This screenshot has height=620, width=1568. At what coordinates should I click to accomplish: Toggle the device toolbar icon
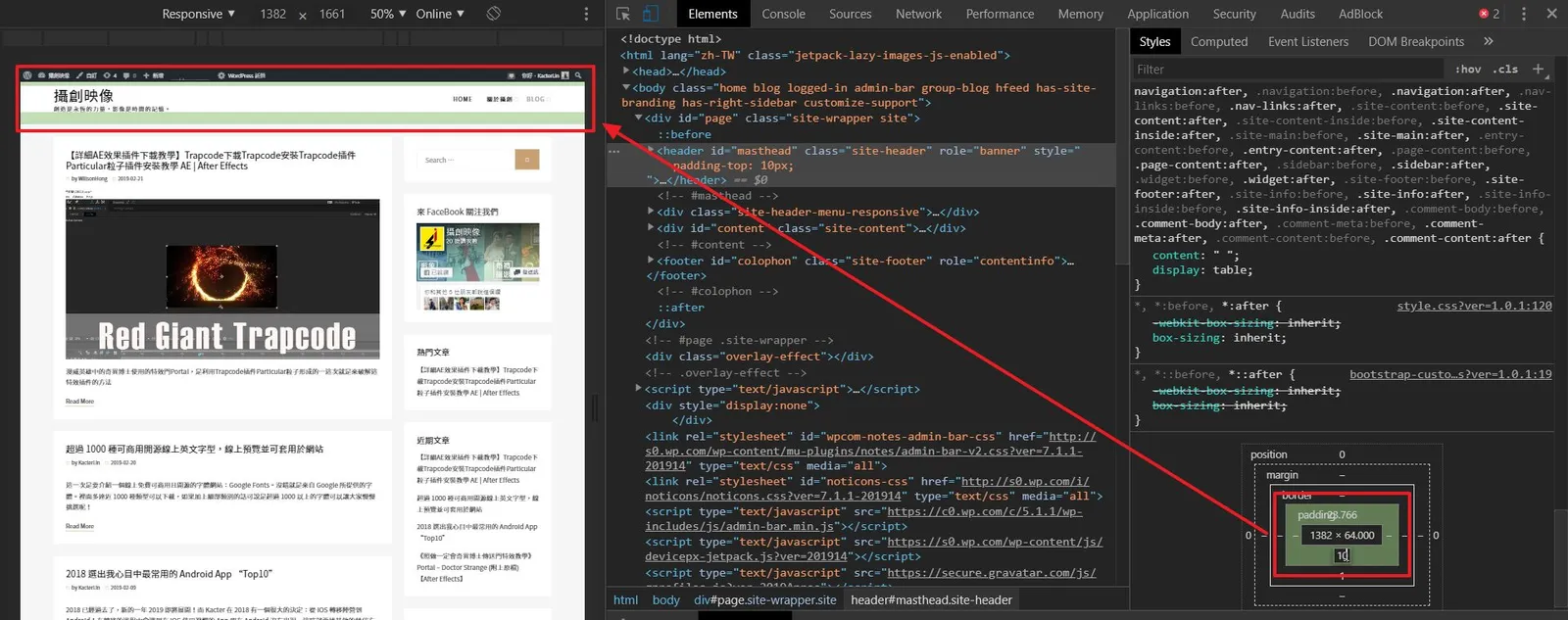tap(651, 14)
